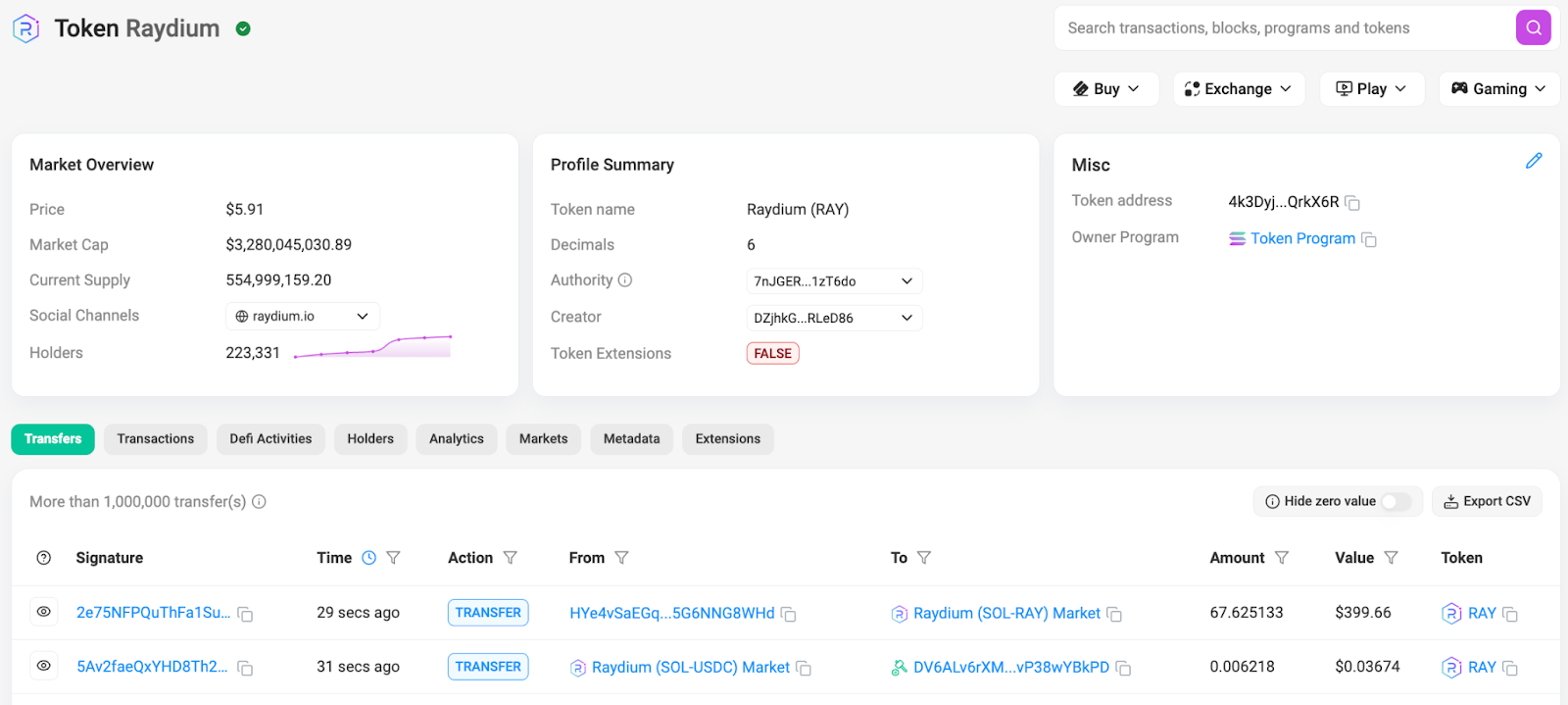
Task: Switch to the Holders tab
Action: pyautogui.click(x=369, y=439)
